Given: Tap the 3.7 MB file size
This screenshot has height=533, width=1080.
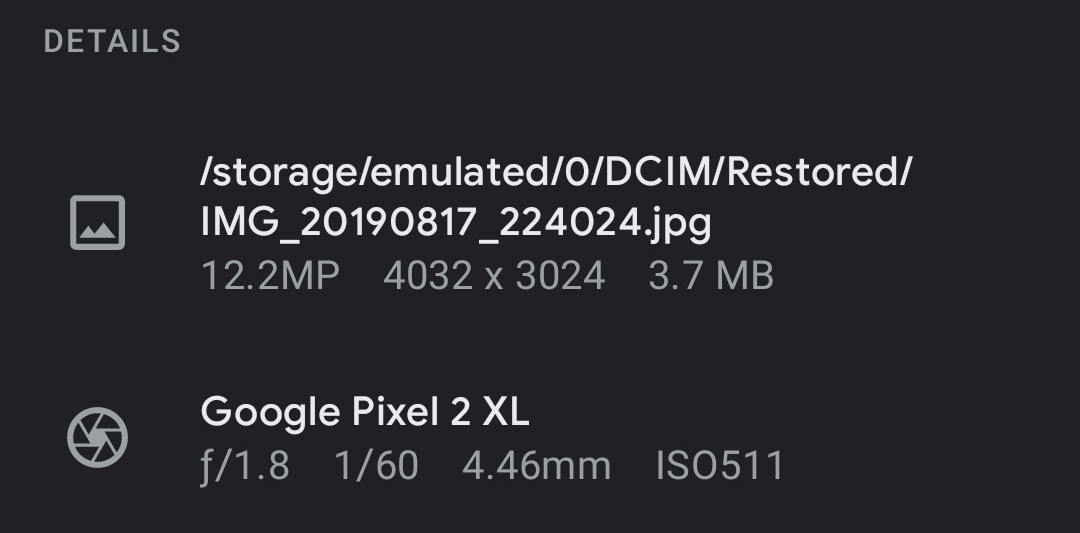Looking at the screenshot, I should click(711, 276).
